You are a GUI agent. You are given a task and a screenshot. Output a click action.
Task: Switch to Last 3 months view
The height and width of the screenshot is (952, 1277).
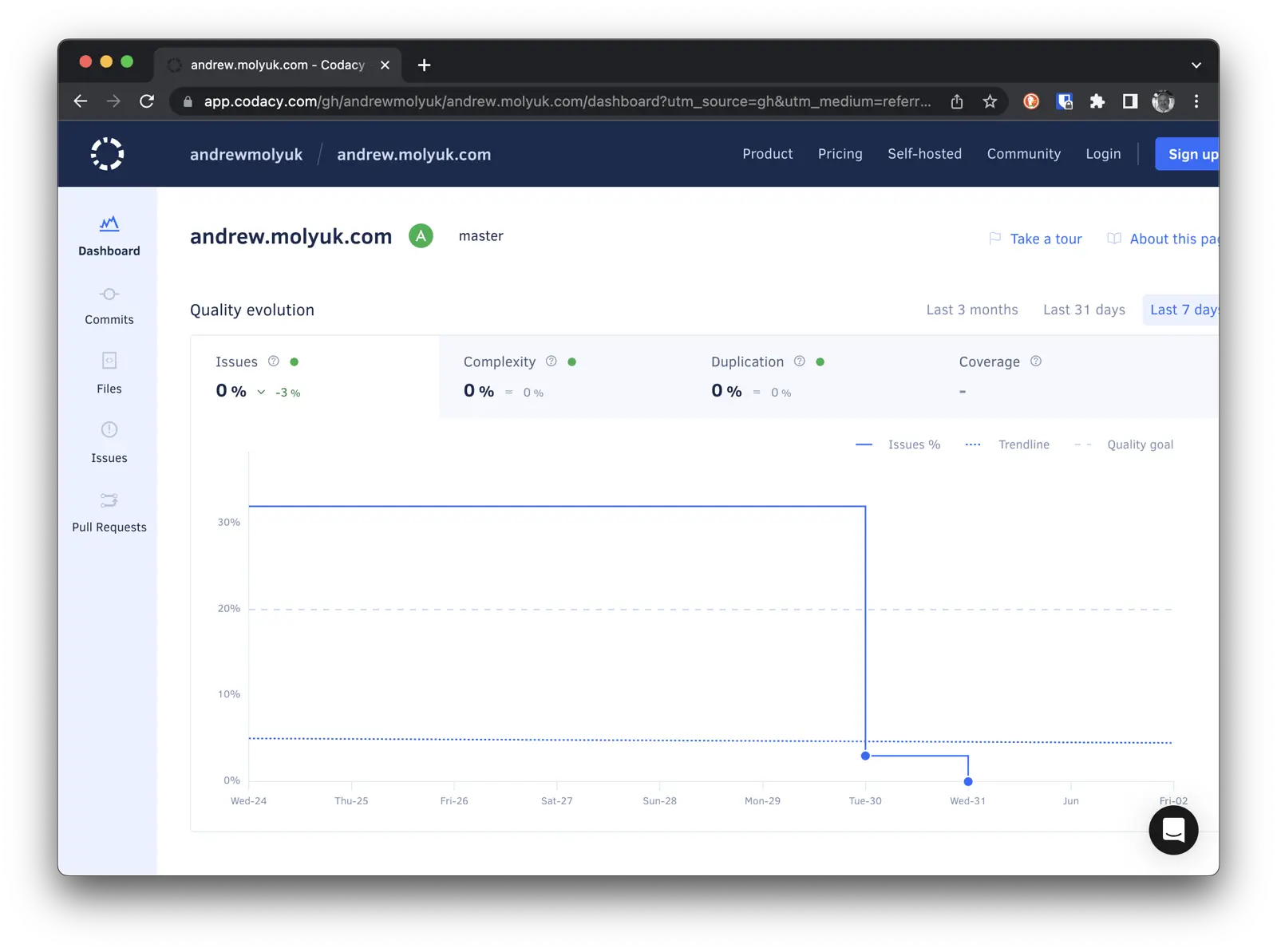[971, 310]
